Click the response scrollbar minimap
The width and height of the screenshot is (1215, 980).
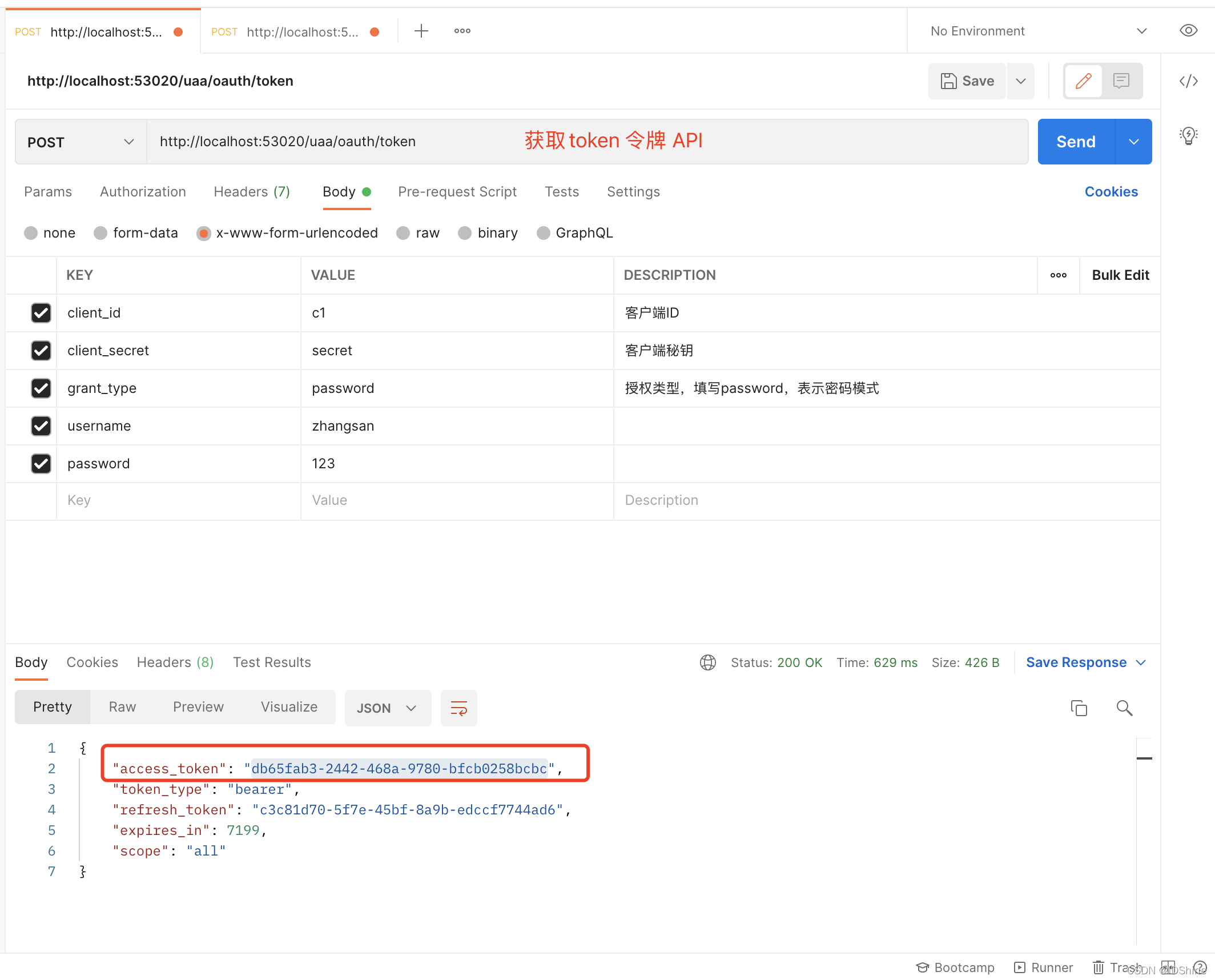click(x=1144, y=840)
